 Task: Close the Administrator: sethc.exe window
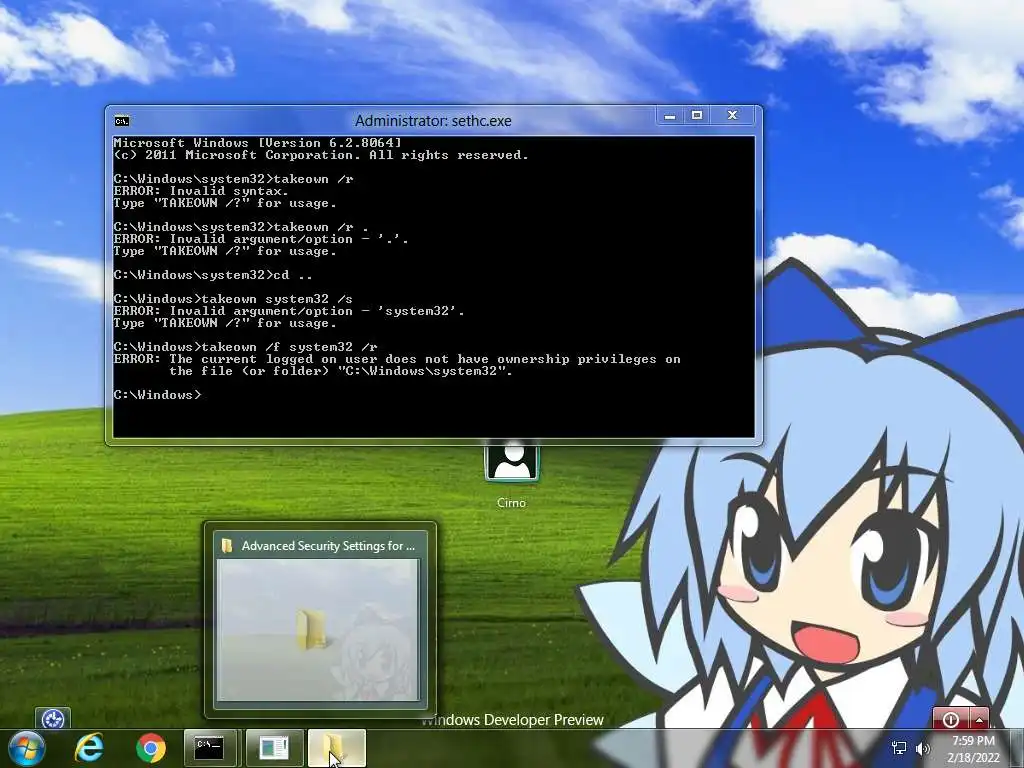tap(733, 116)
